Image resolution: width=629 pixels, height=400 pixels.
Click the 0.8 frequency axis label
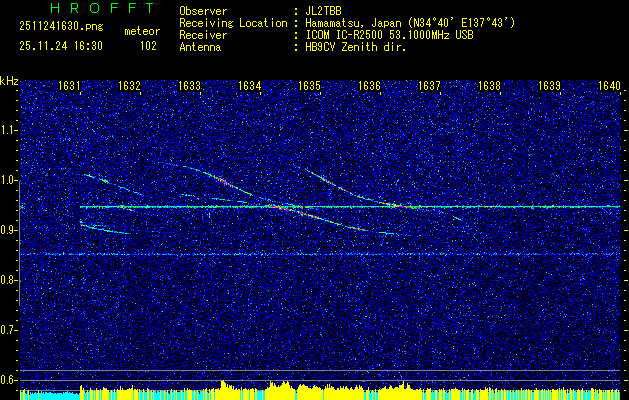pyautogui.click(x=9, y=280)
